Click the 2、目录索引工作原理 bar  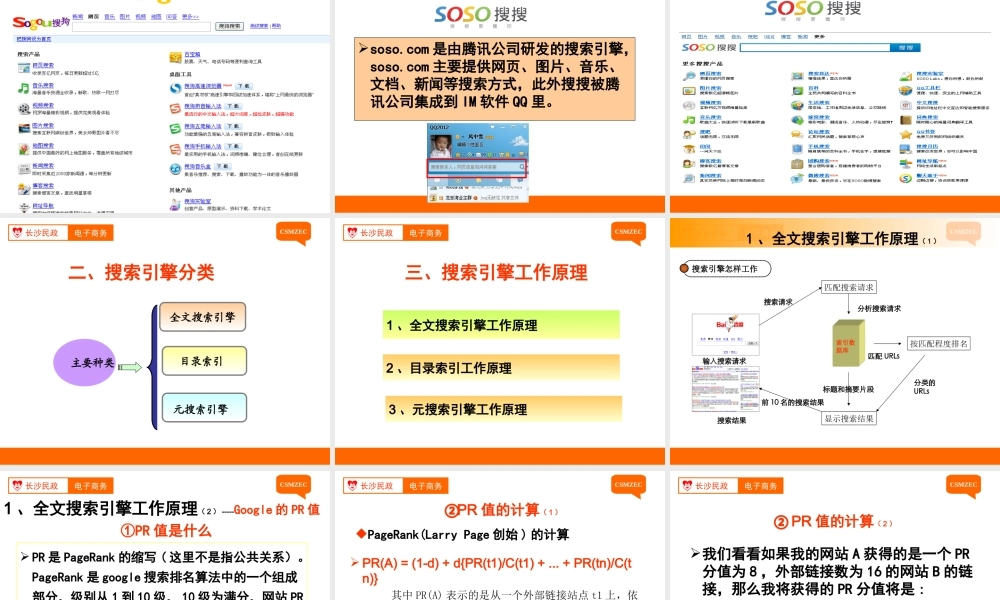tap(501, 367)
